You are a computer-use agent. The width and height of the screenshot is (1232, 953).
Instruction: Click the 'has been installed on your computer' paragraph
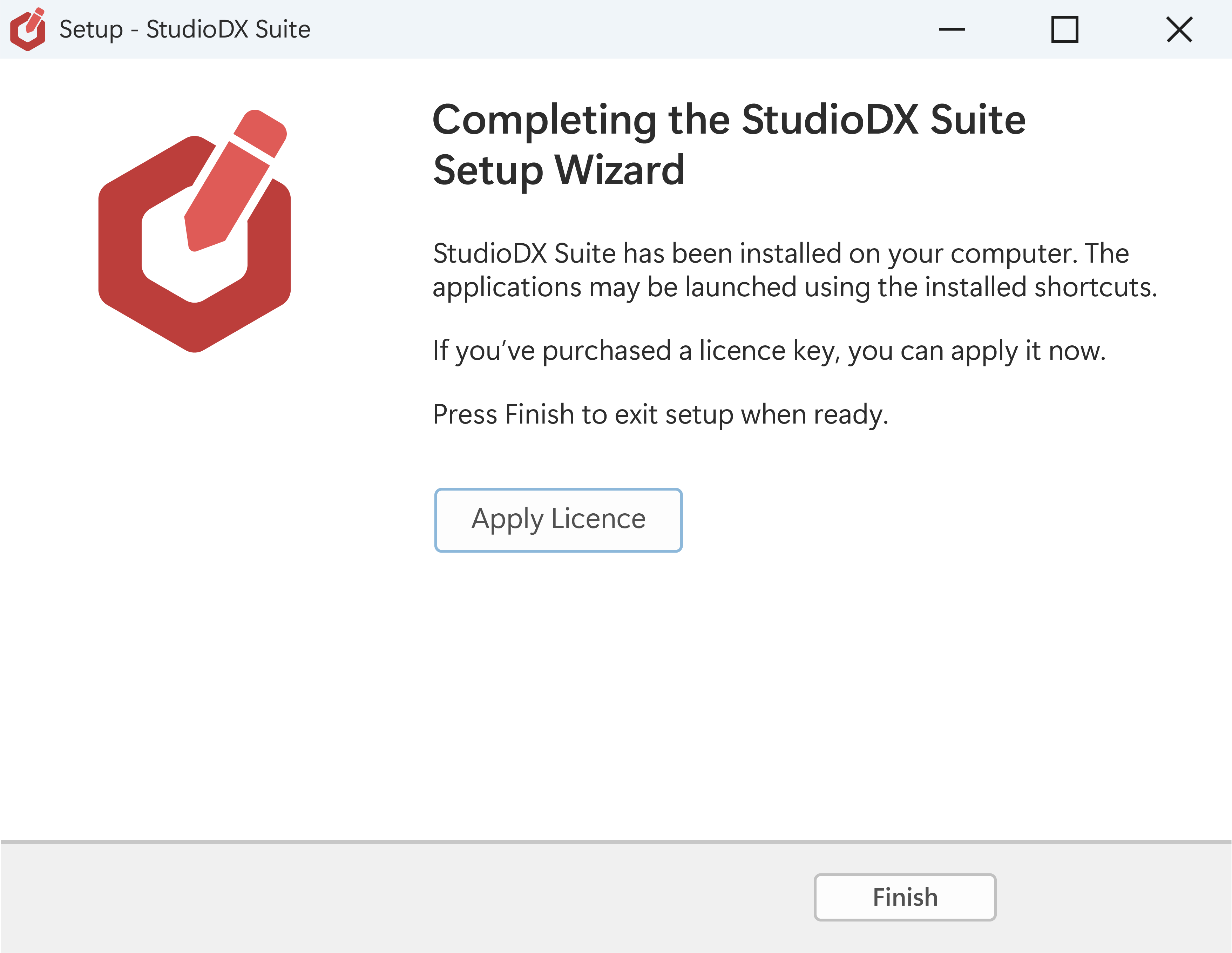(x=781, y=254)
